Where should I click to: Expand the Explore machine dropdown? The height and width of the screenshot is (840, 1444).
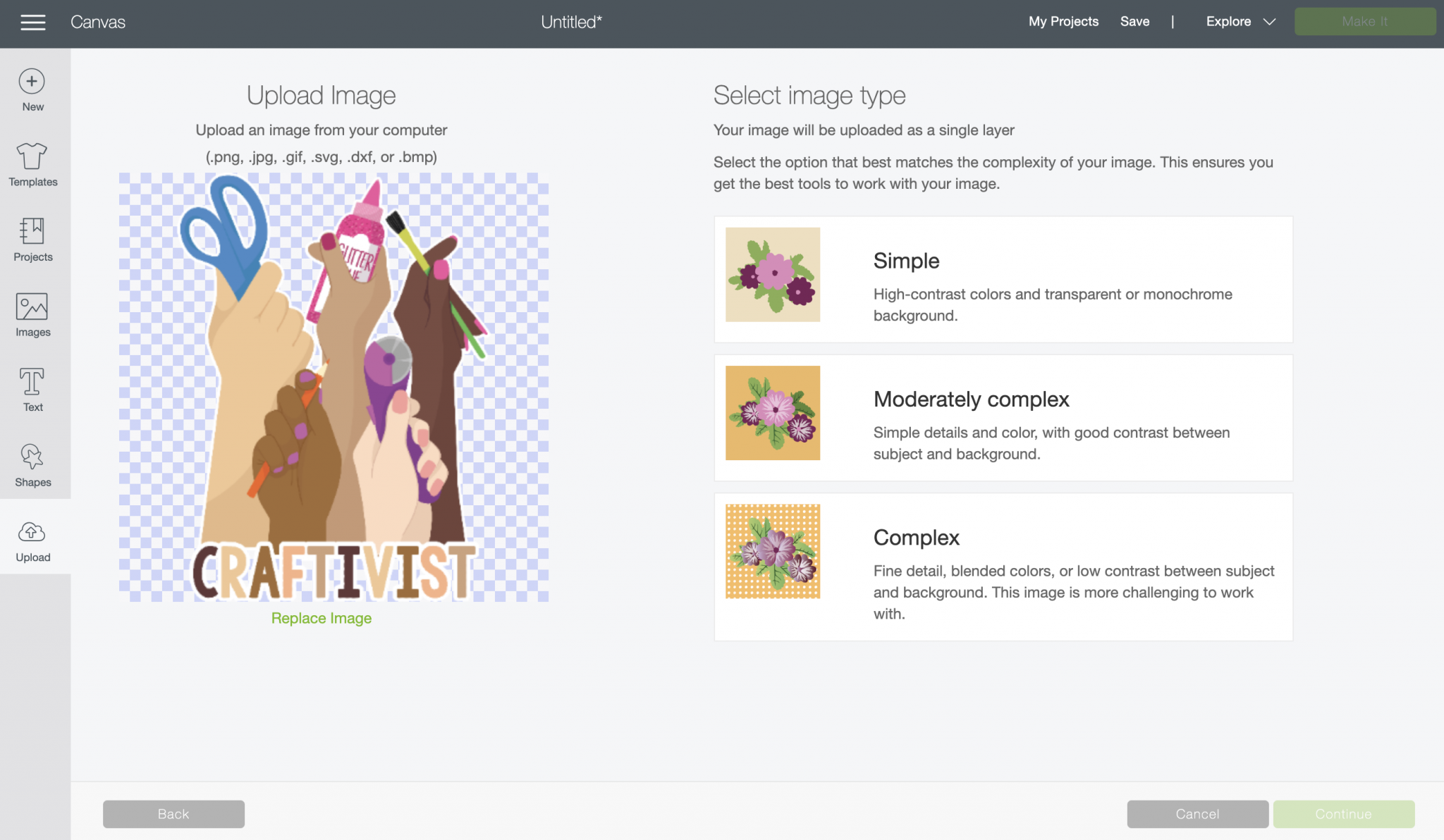[x=1241, y=22]
